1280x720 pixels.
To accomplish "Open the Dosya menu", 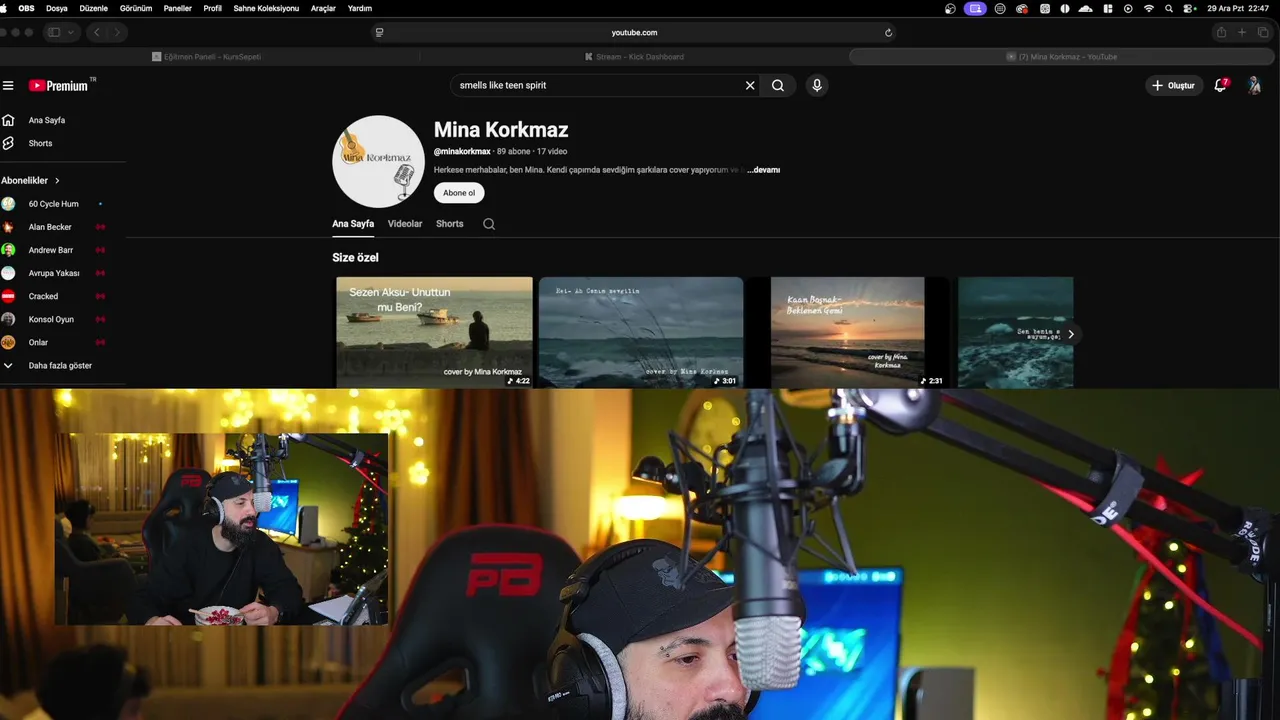I will tap(57, 8).
